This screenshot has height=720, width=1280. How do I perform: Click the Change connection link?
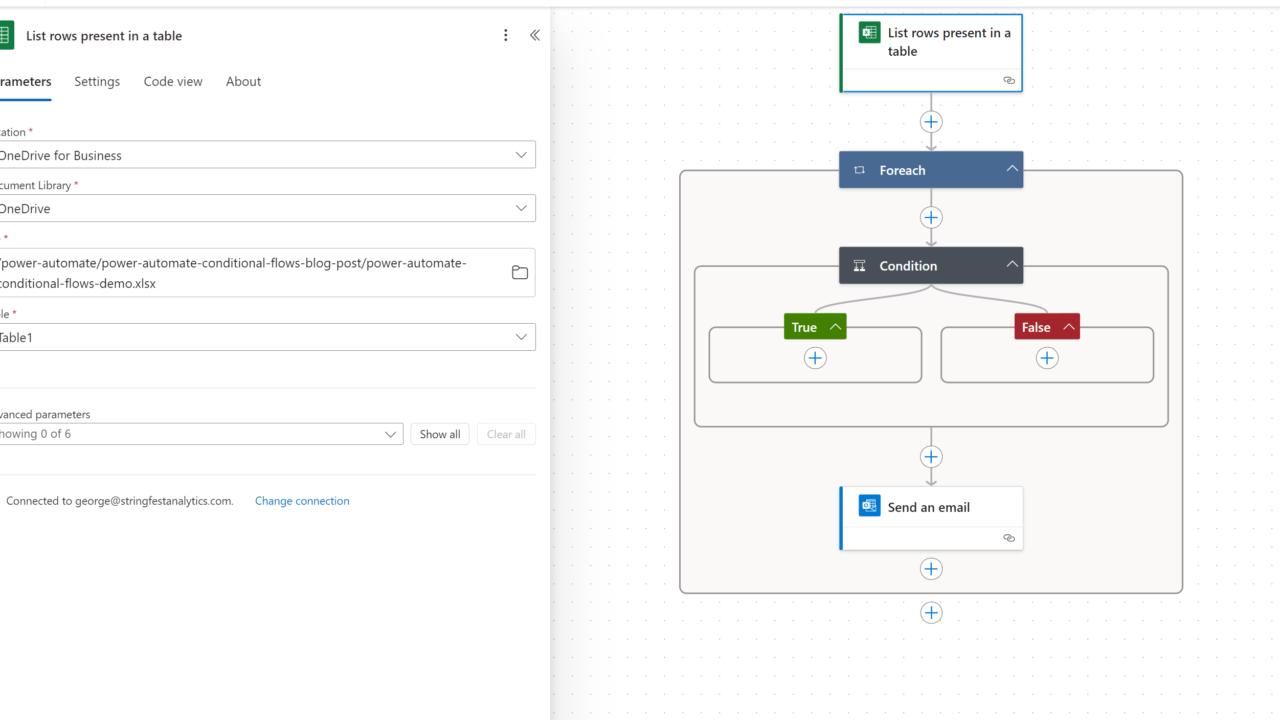[302, 501]
